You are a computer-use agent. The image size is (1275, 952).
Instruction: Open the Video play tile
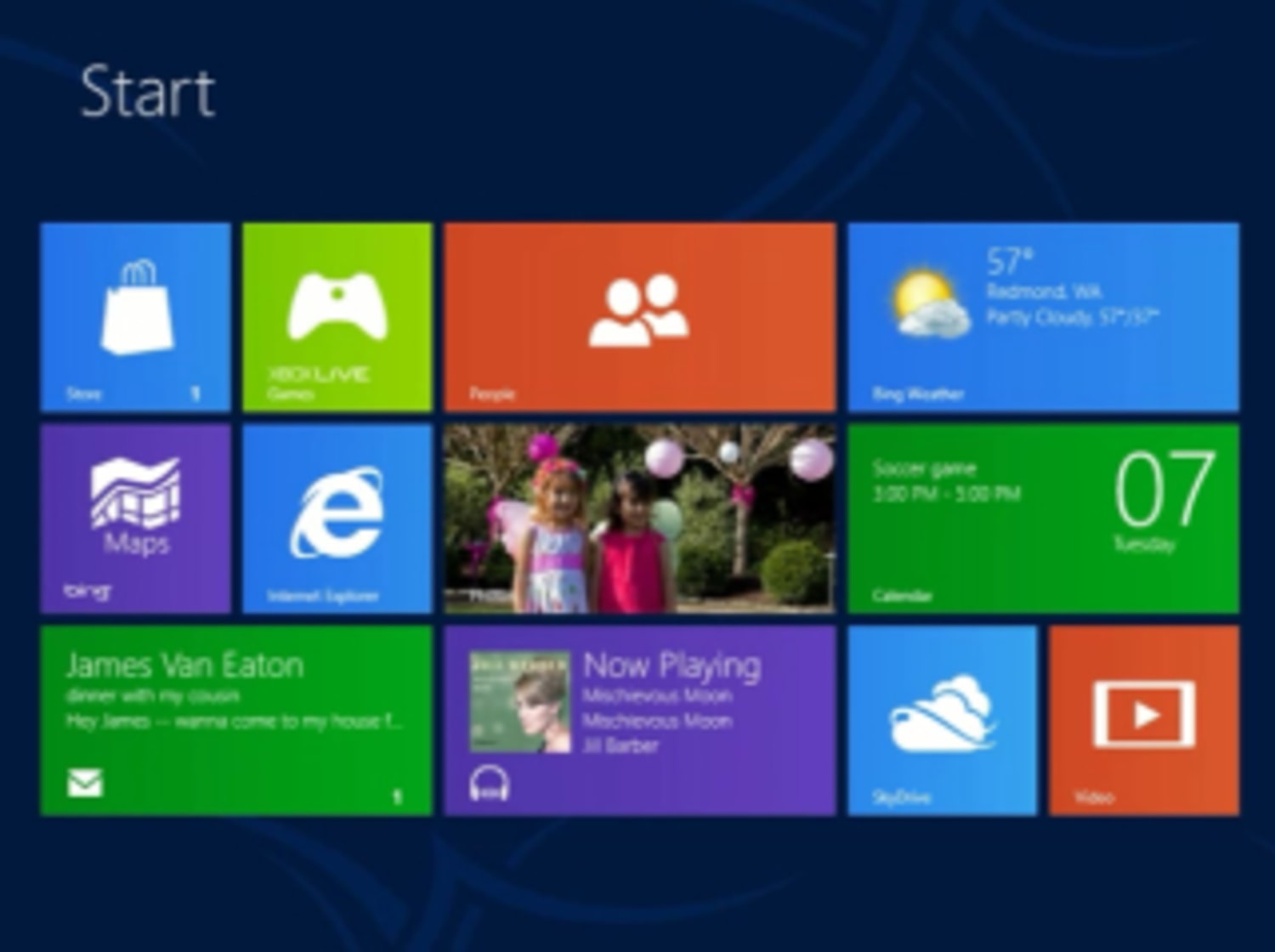click(1143, 720)
